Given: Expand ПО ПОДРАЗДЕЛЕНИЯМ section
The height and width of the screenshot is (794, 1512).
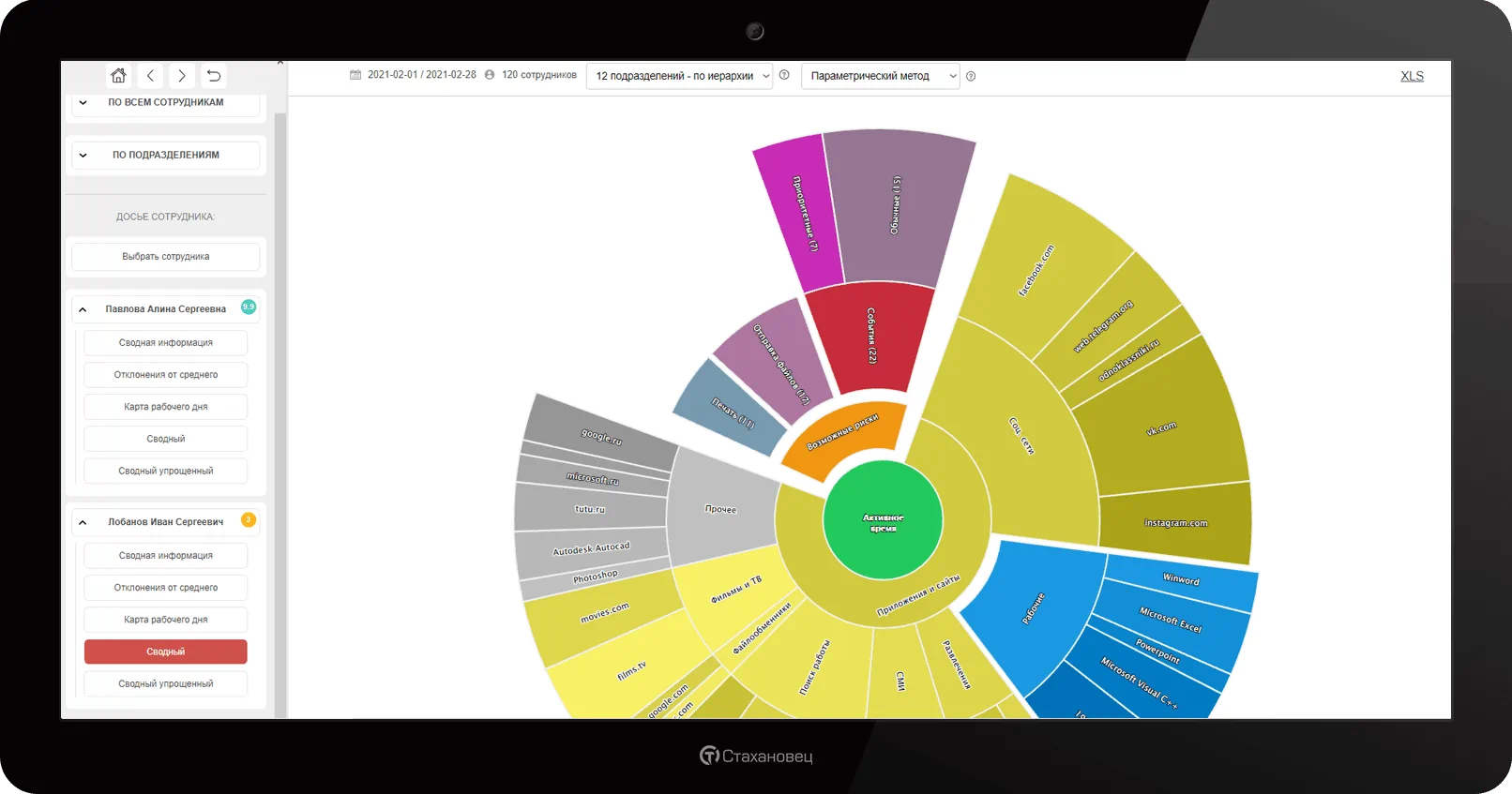Looking at the screenshot, I should coord(166,156).
